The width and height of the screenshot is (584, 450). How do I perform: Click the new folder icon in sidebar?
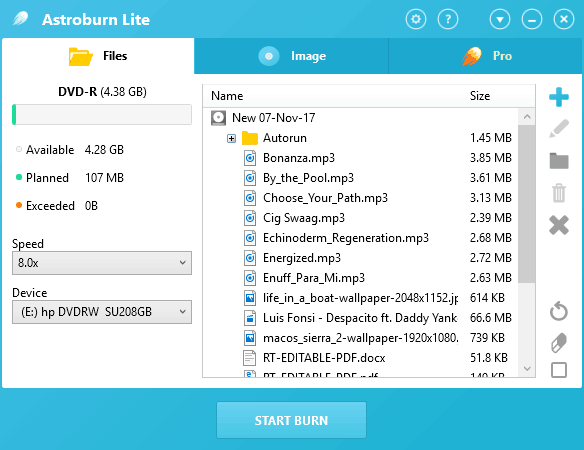(x=559, y=161)
